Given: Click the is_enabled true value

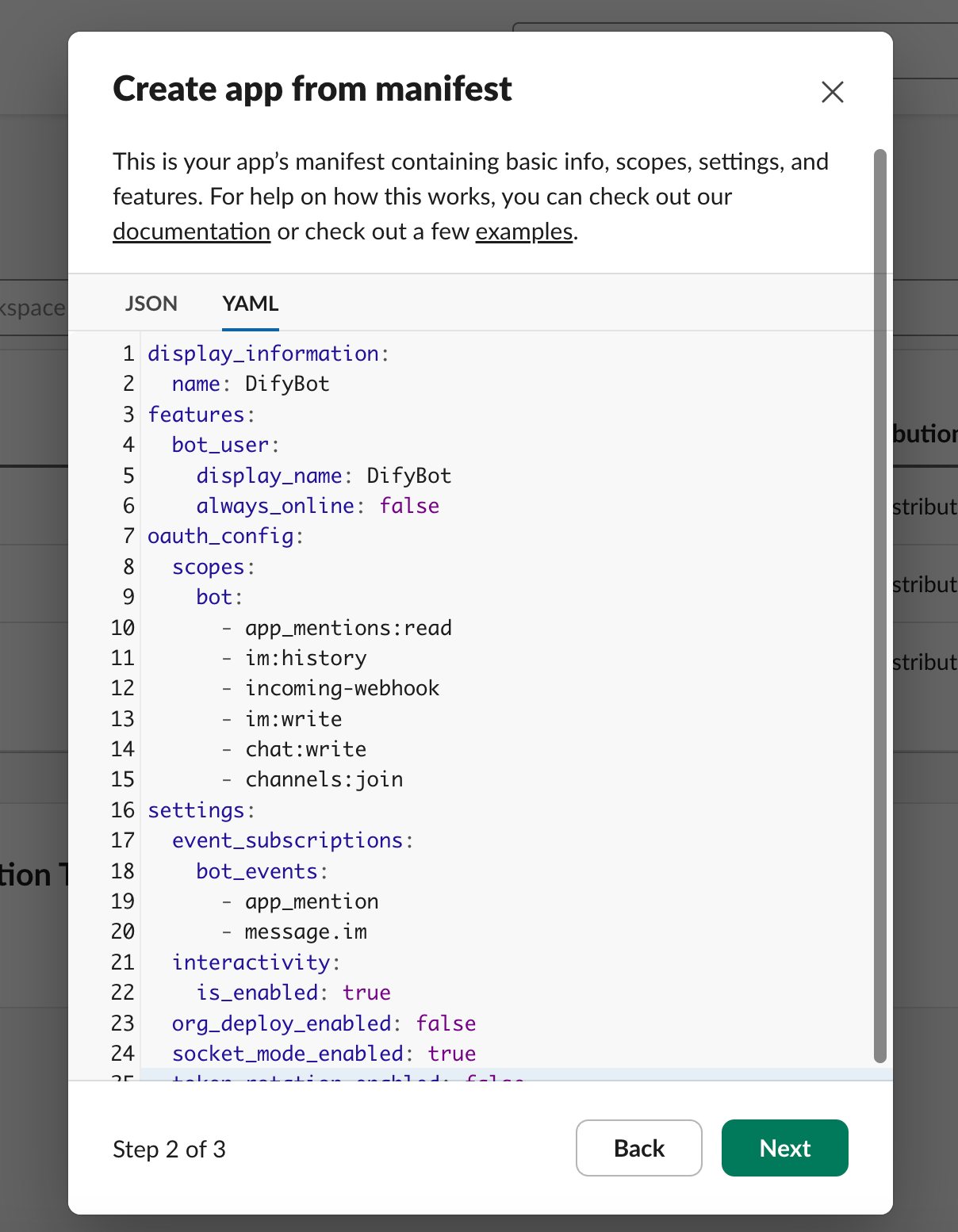Looking at the screenshot, I should [366, 992].
